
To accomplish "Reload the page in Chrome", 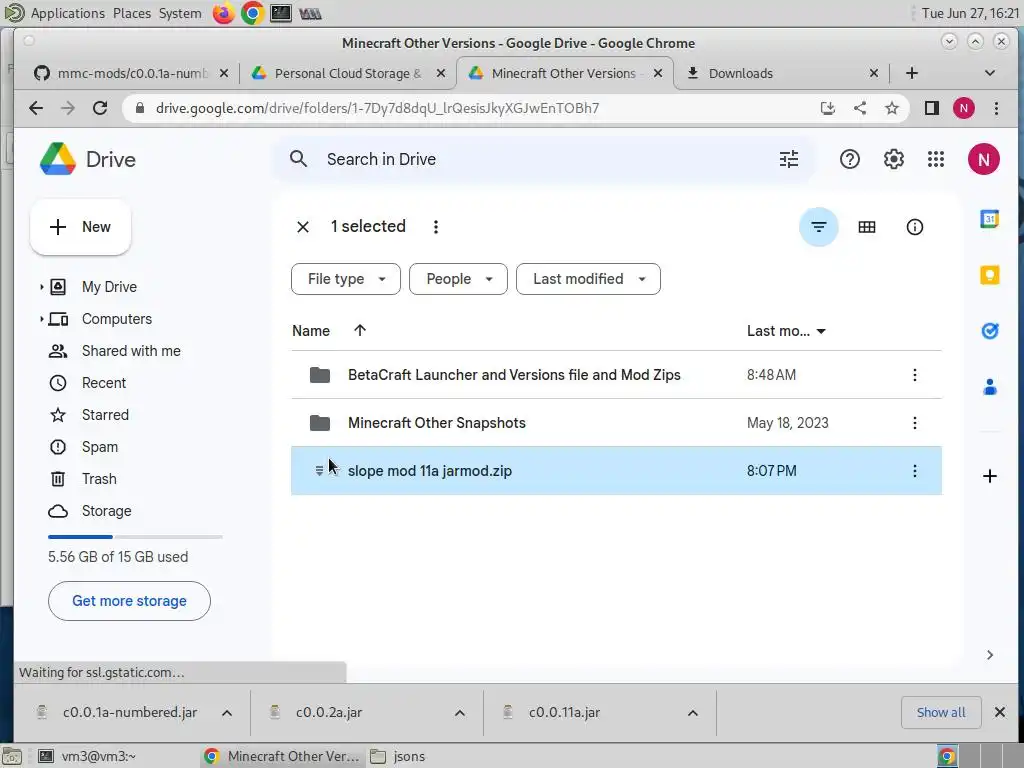I will point(99,108).
